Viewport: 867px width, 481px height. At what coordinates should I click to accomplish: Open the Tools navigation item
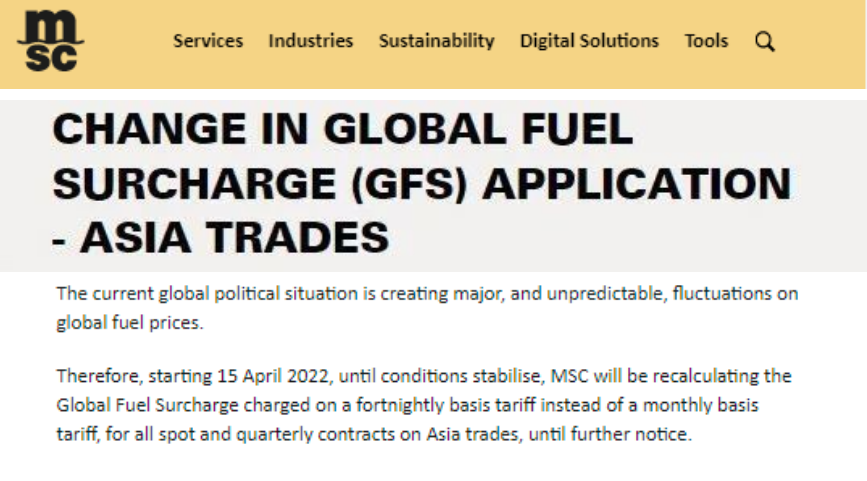706,41
